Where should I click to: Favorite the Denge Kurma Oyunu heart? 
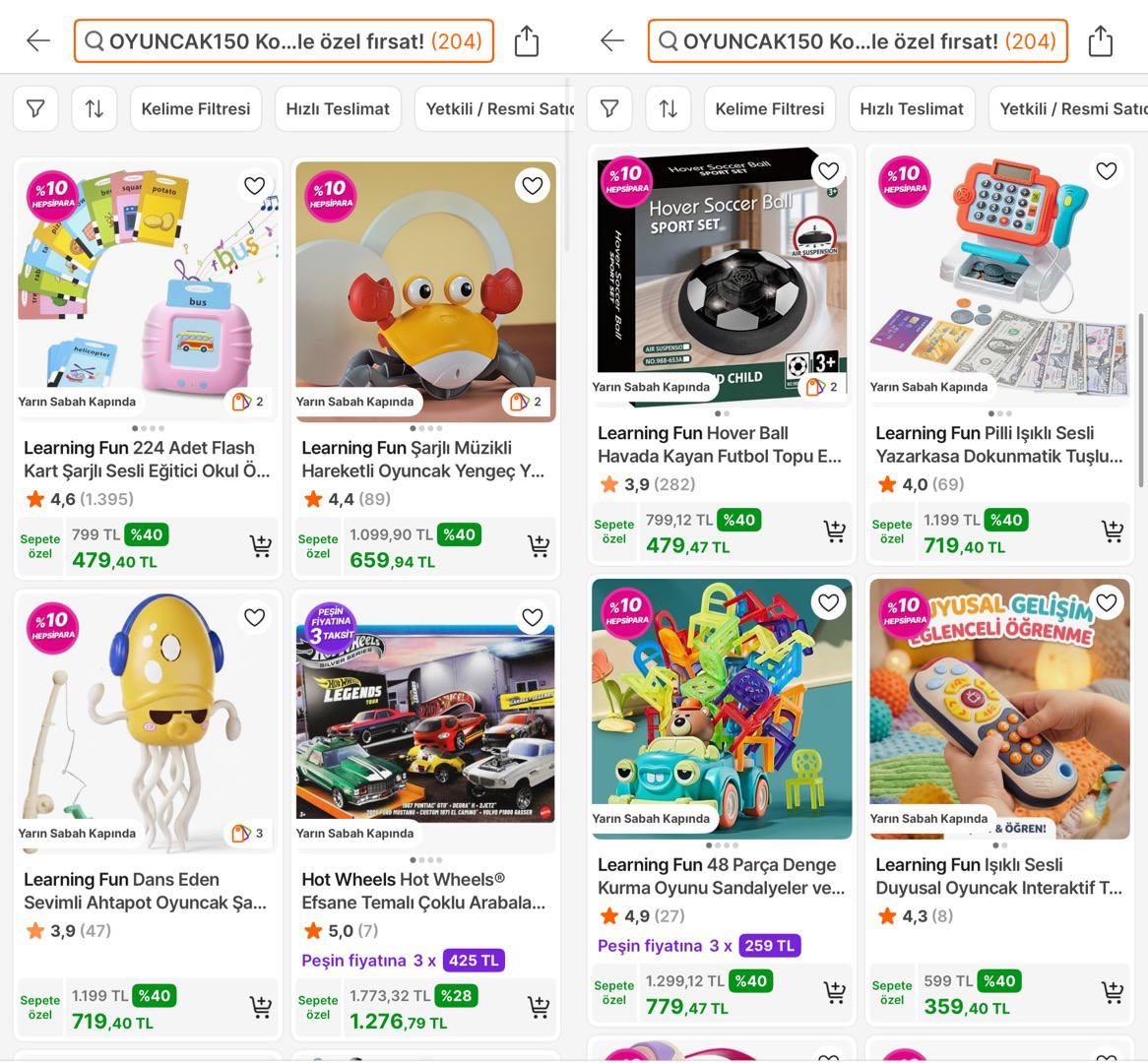(x=828, y=603)
